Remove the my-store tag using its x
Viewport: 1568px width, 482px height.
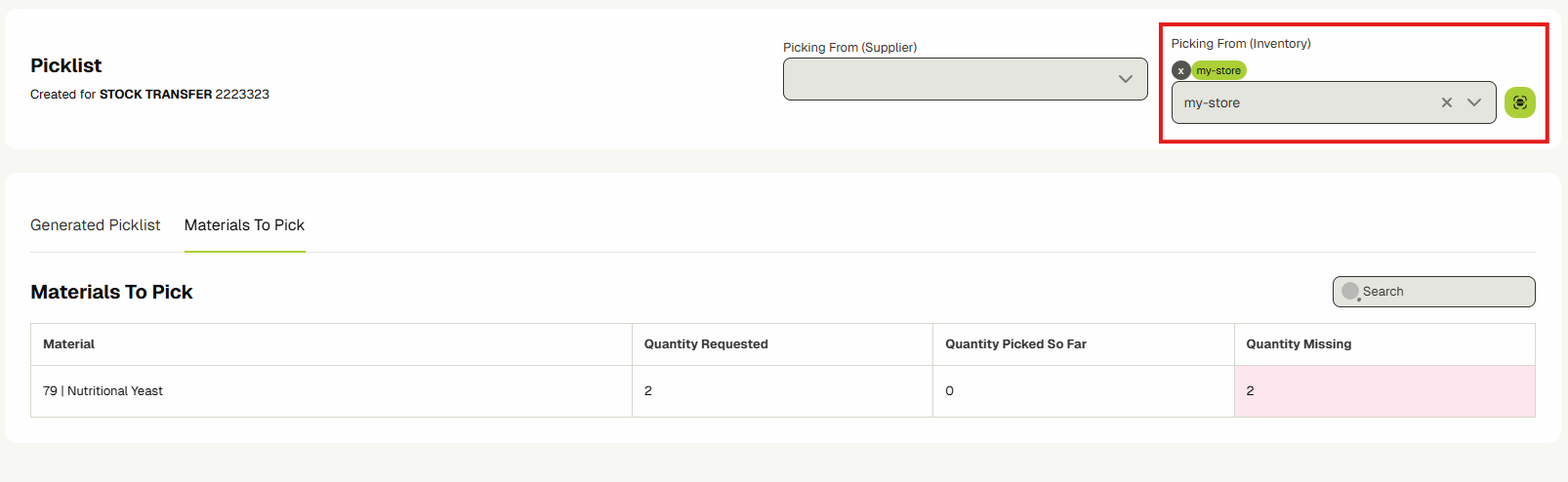tap(1180, 71)
